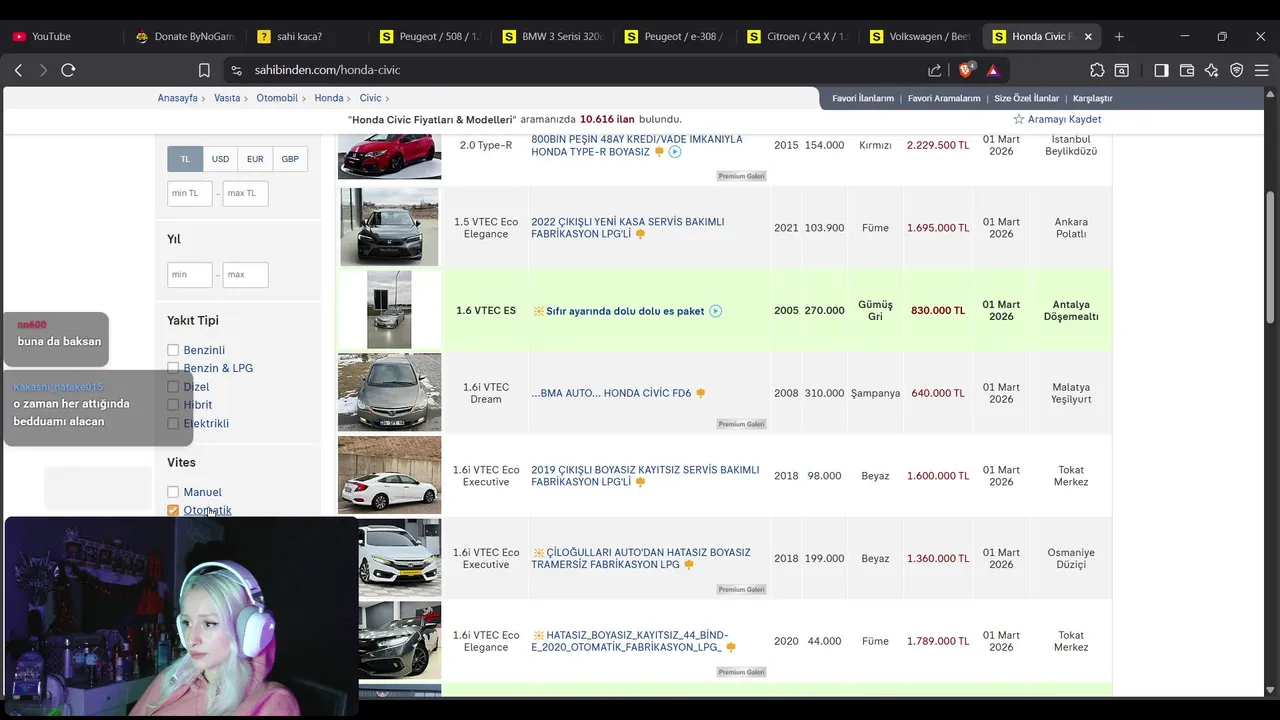
Task: Go back with the browser back arrow
Action: tap(18, 70)
